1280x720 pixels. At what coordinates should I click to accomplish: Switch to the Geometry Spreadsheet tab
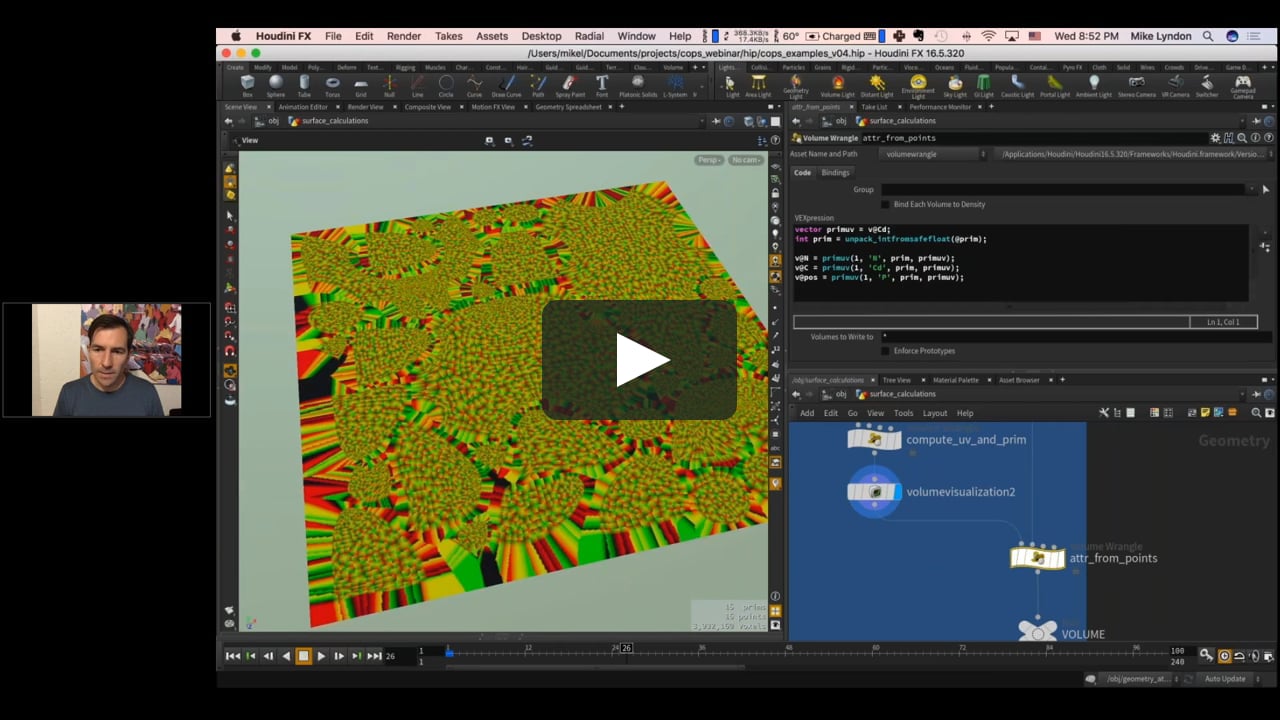(x=568, y=107)
